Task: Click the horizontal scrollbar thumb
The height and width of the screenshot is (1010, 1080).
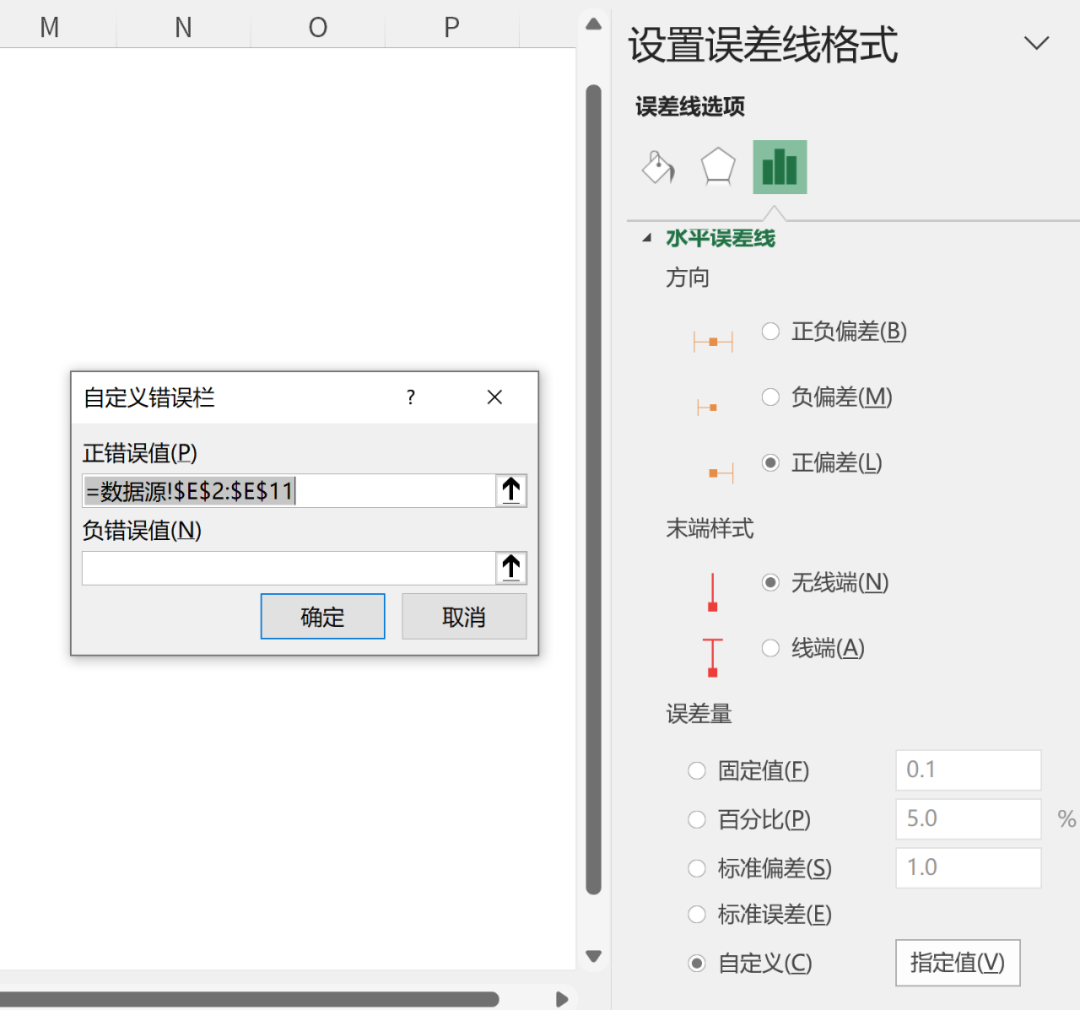Action: (x=250, y=999)
